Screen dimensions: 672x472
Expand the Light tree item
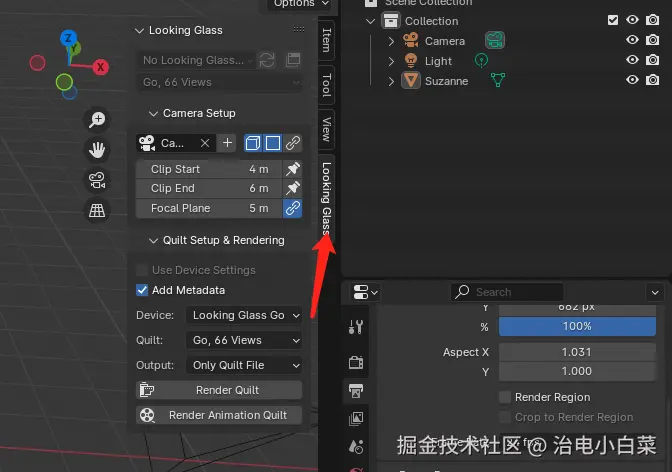[x=390, y=61]
